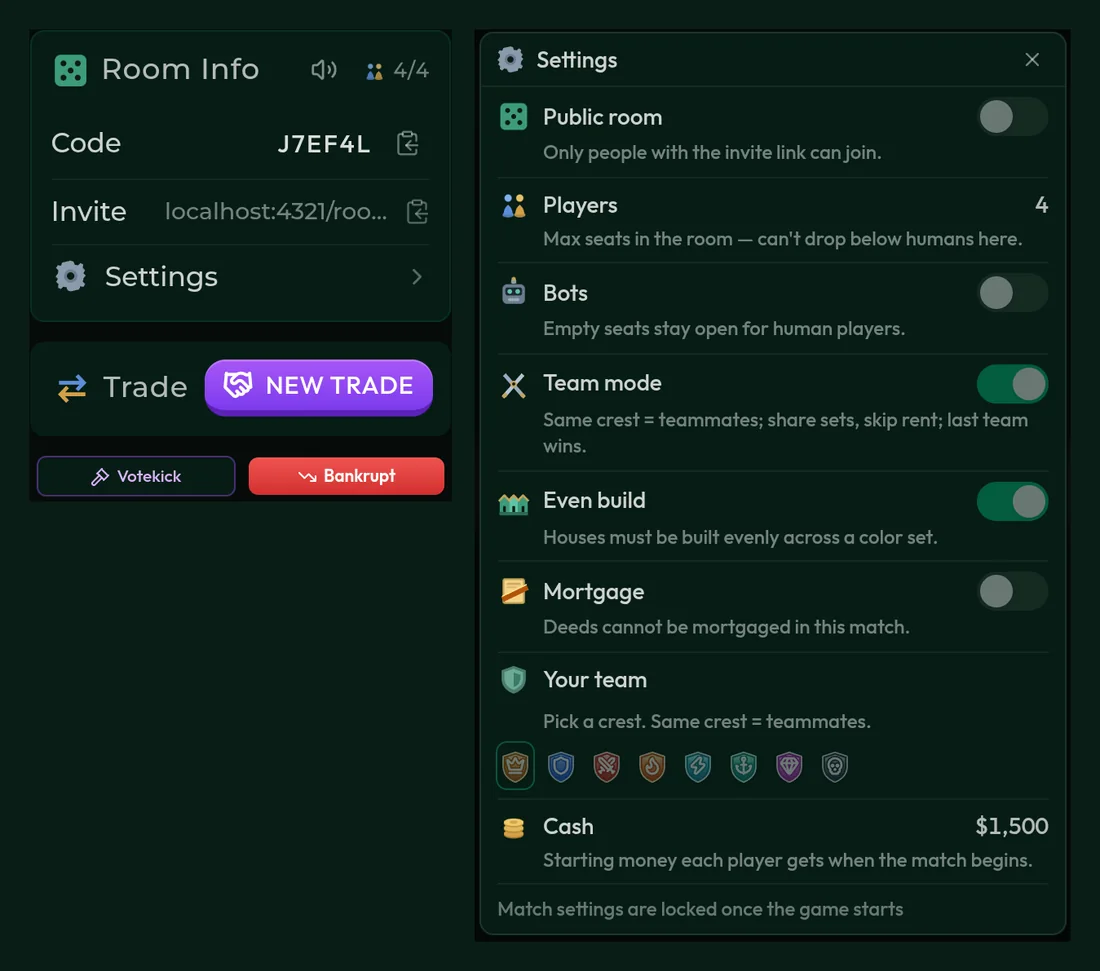Viewport: 1100px width, 971px height.
Task: Click 'Empty seats stay open for human players.'
Action: pyautogui.click(x=724, y=328)
